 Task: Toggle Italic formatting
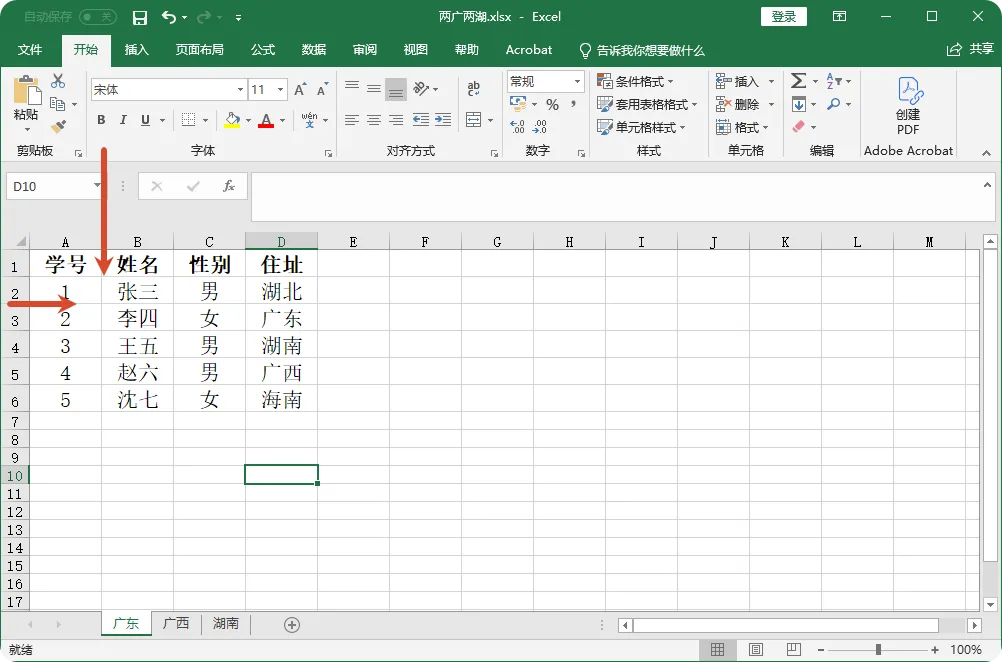tap(123, 119)
